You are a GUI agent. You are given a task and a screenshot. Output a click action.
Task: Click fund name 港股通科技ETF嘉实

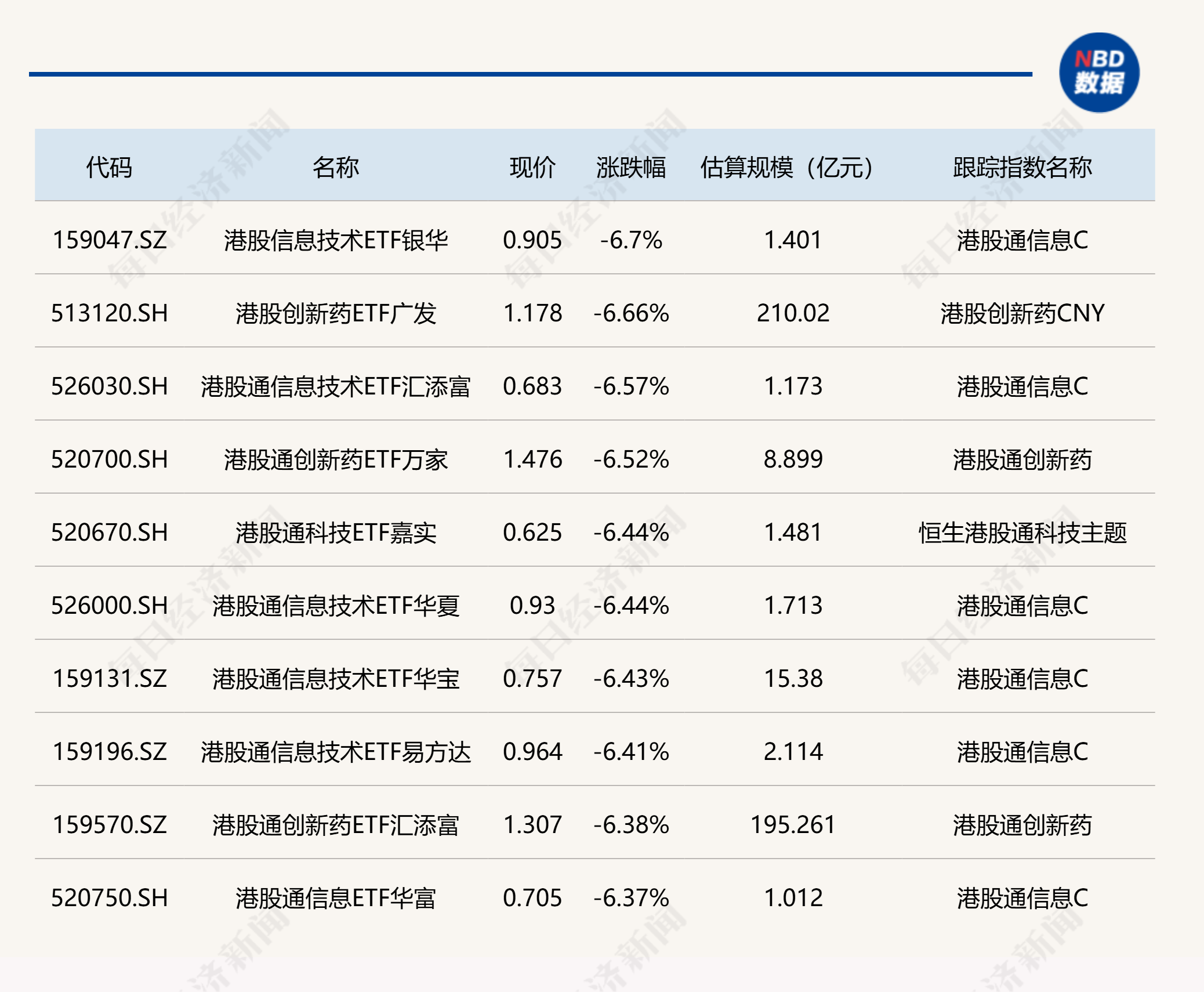(336, 533)
